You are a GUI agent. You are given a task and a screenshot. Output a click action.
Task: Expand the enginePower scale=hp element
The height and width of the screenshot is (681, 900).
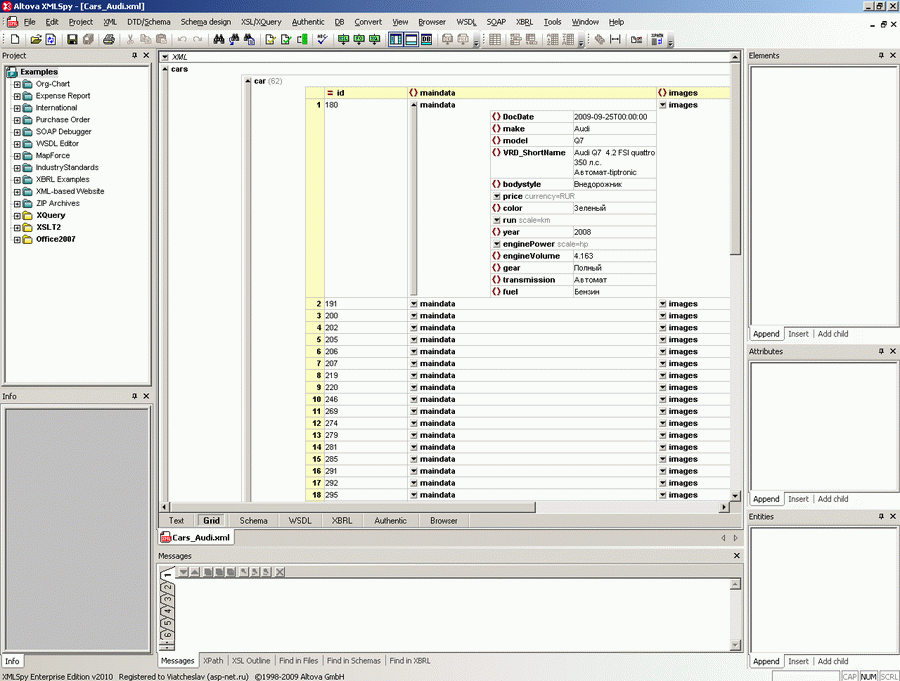coord(496,244)
